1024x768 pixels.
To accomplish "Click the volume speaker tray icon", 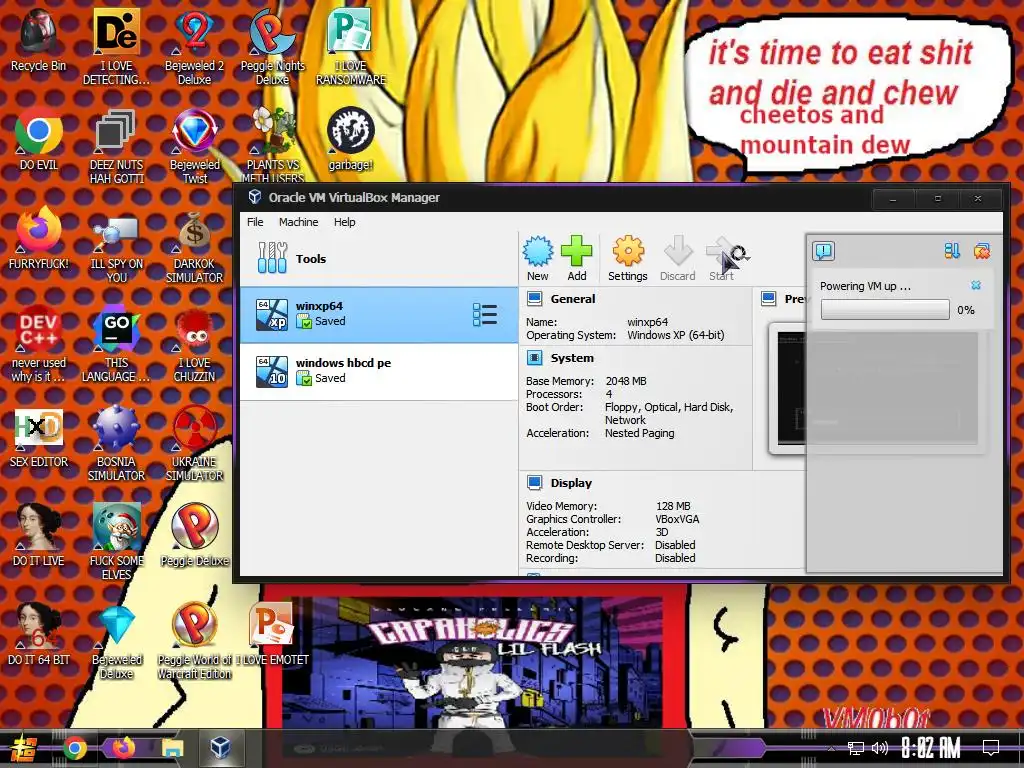I will [x=880, y=748].
